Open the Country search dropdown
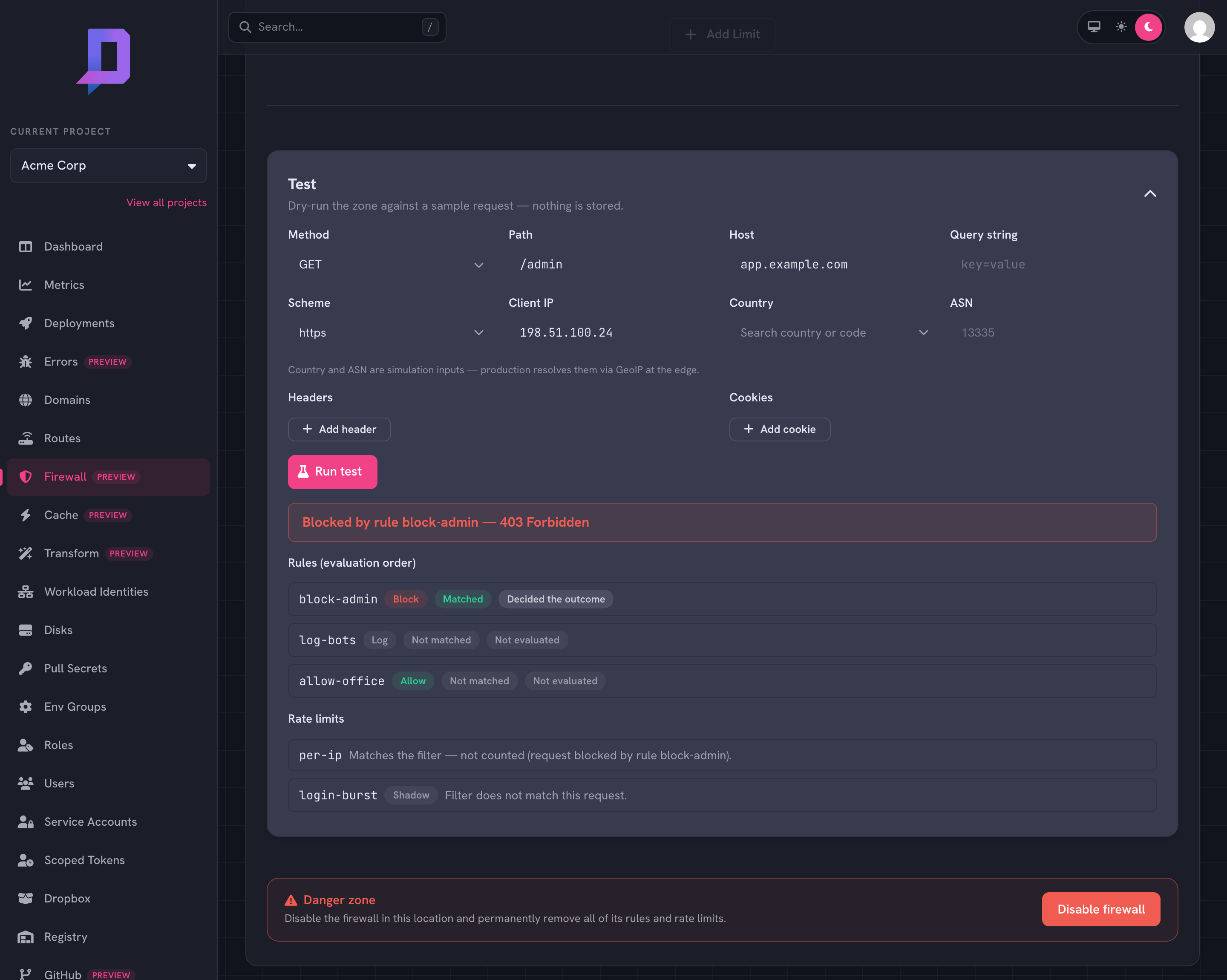This screenshot has width=1227, height=980. (832, 333)
